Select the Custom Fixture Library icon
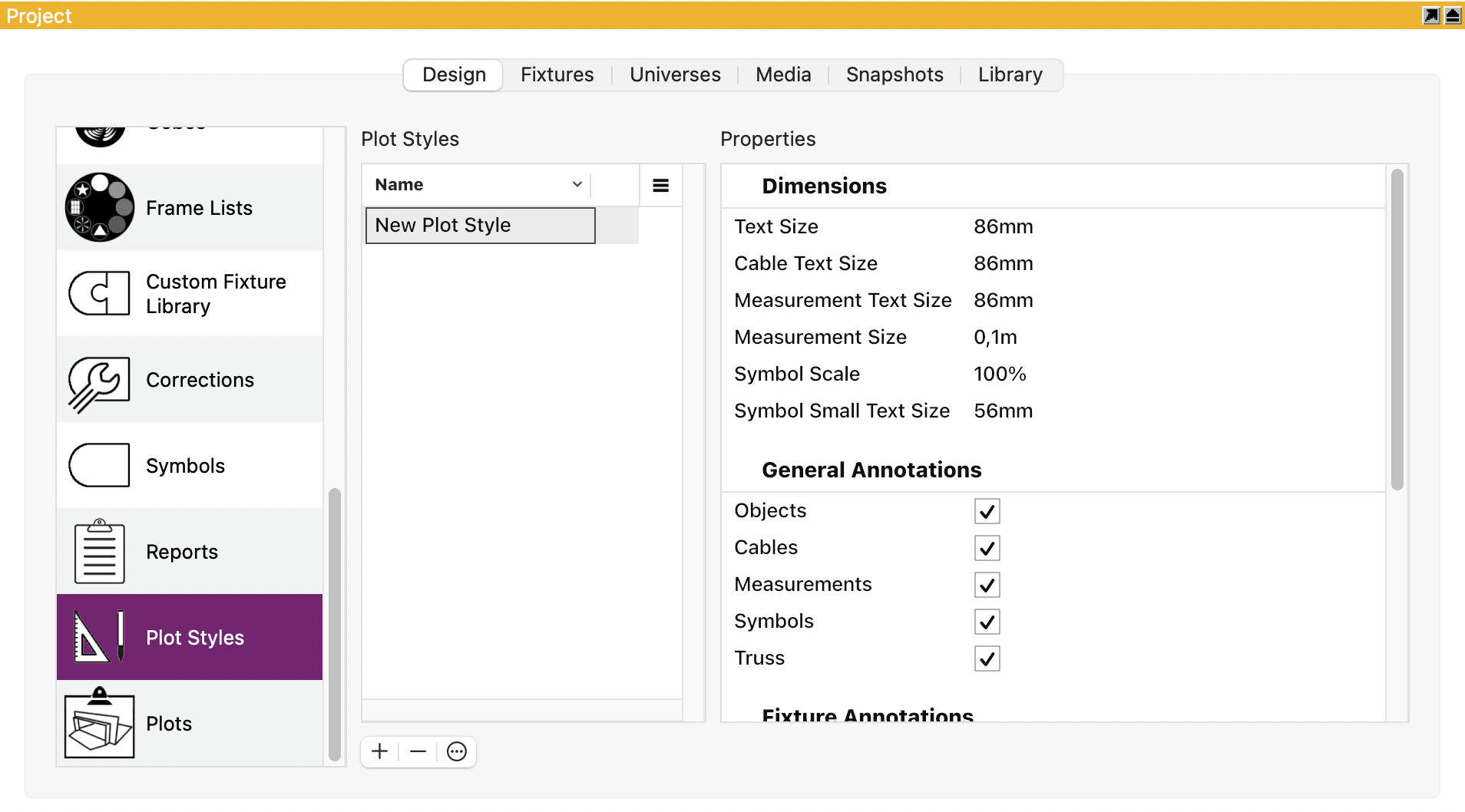The height and width of the screenshot is (812, 1465). [100, 293]
